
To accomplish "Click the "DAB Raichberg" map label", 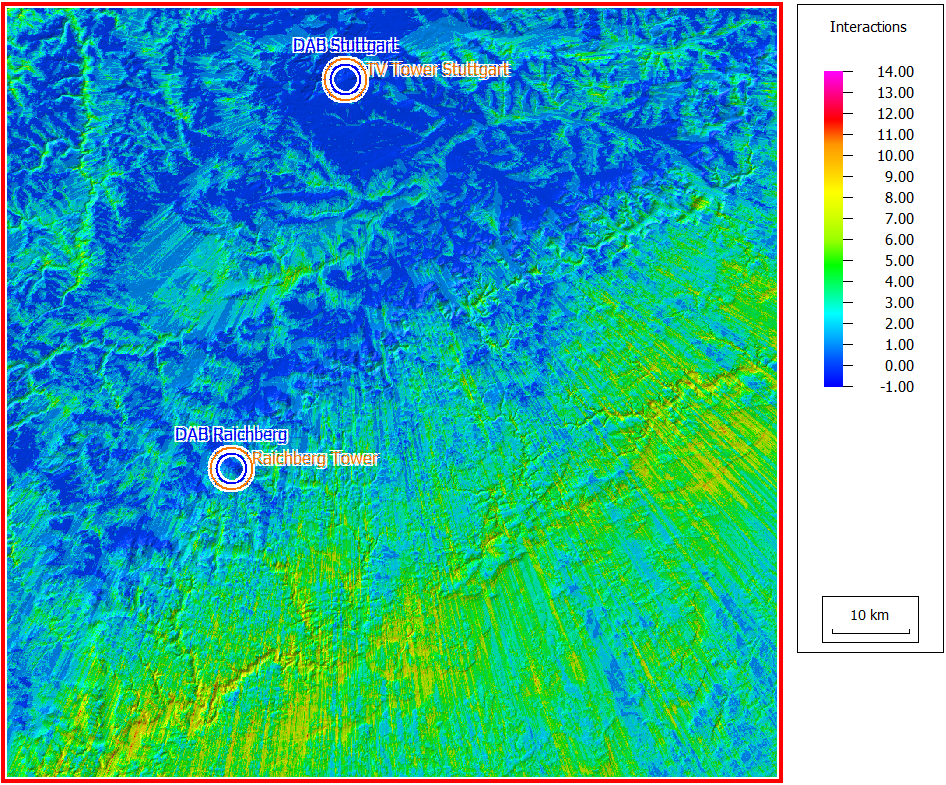I will [231, 435].
